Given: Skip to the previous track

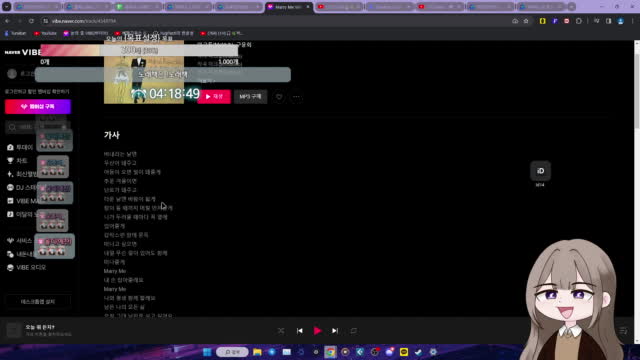Looking at the screenshot, I should click(x=300, y=331).
